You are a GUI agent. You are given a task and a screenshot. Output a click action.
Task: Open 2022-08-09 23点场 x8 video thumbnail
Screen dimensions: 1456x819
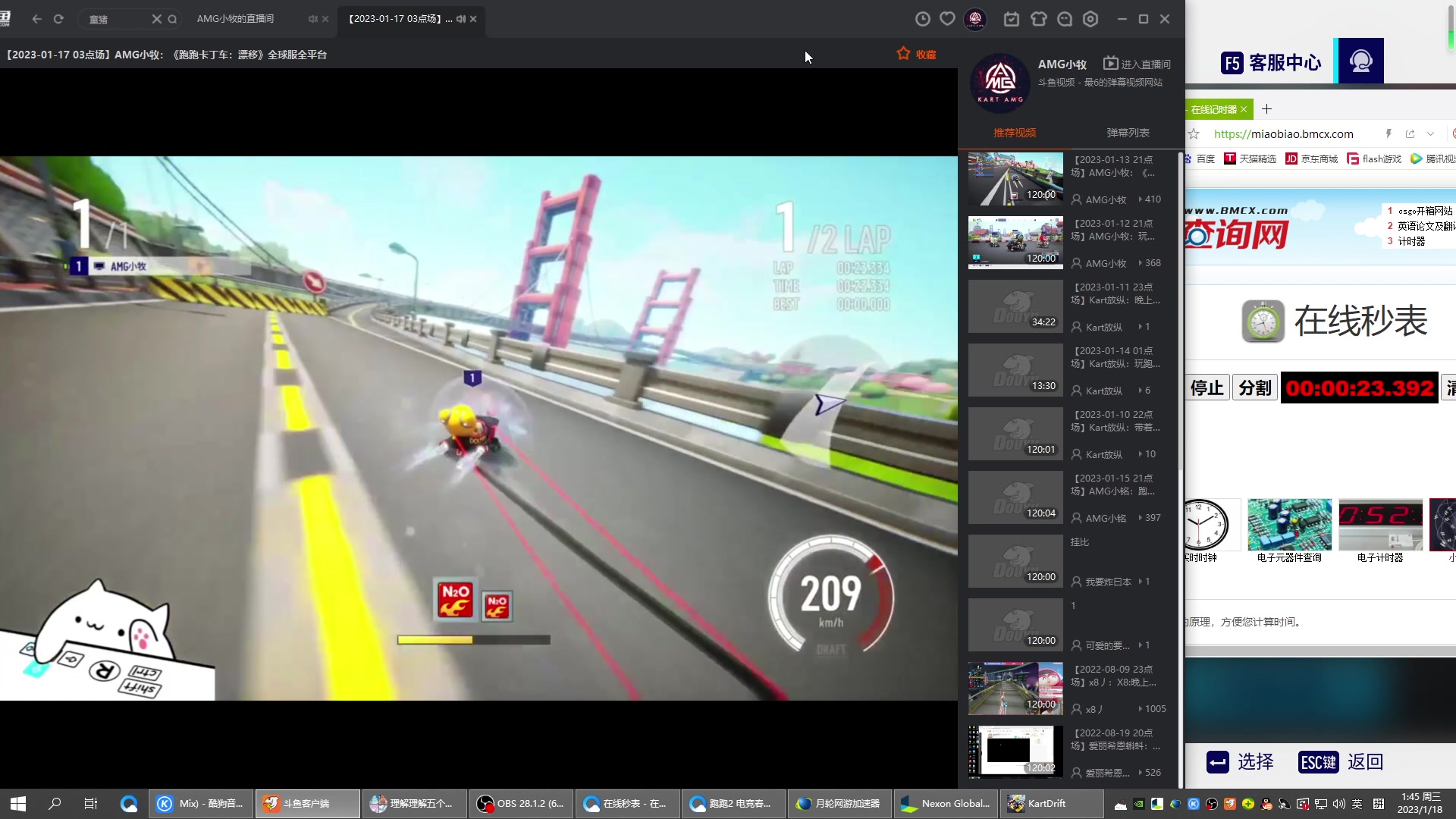click(1015, 689)
